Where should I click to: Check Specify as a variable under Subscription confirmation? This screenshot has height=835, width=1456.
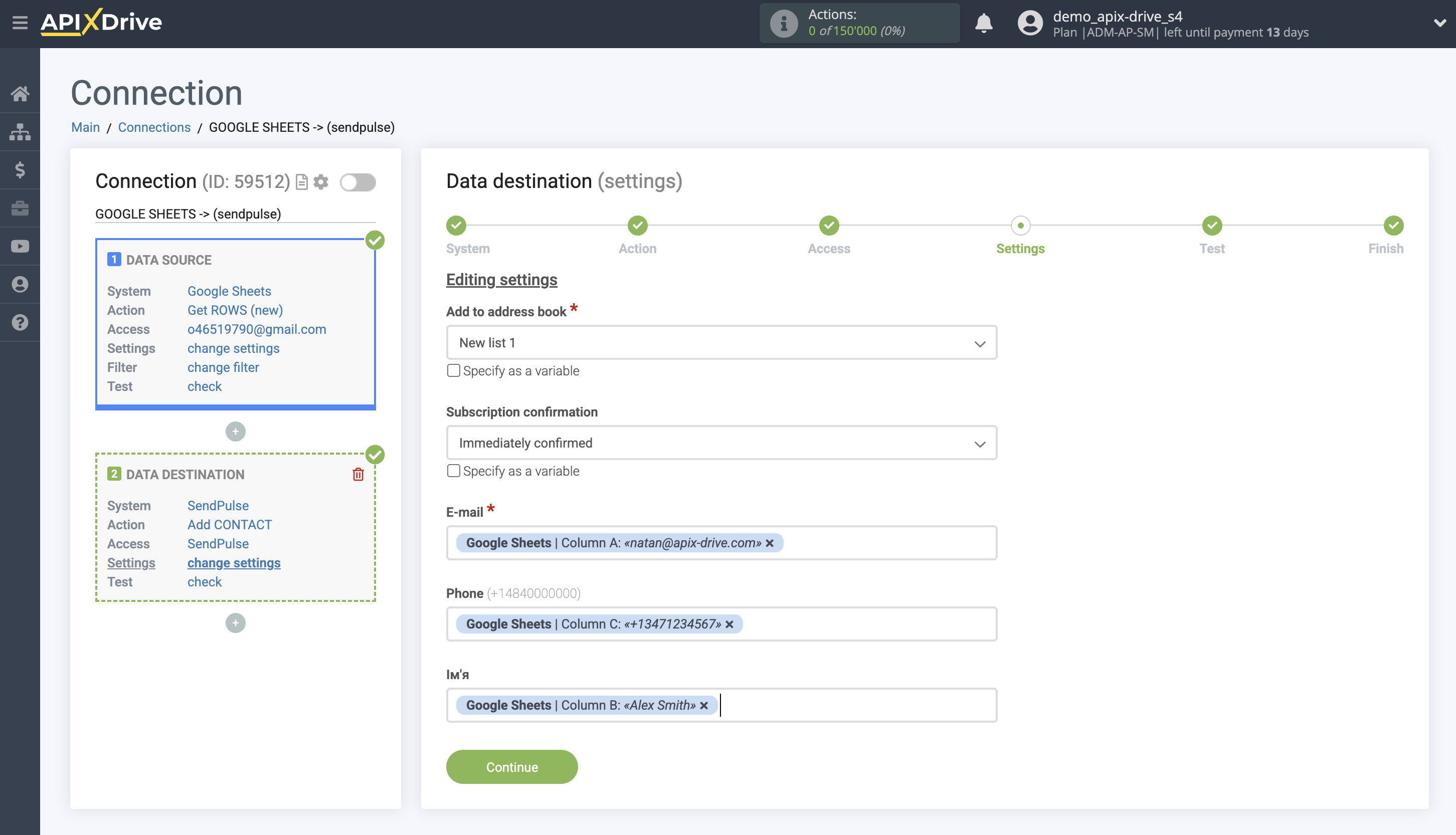453,471
